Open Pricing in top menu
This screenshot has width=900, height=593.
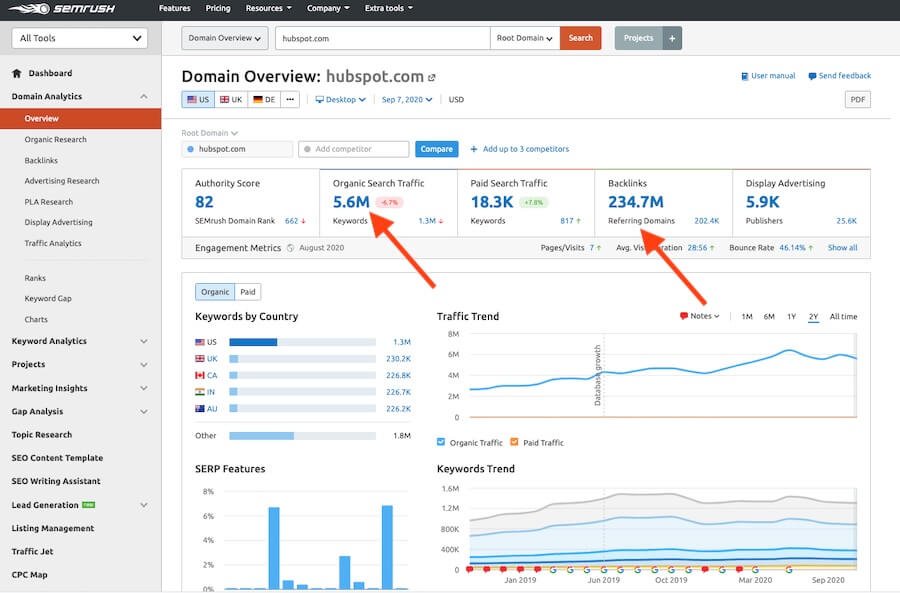coord(218,8)
